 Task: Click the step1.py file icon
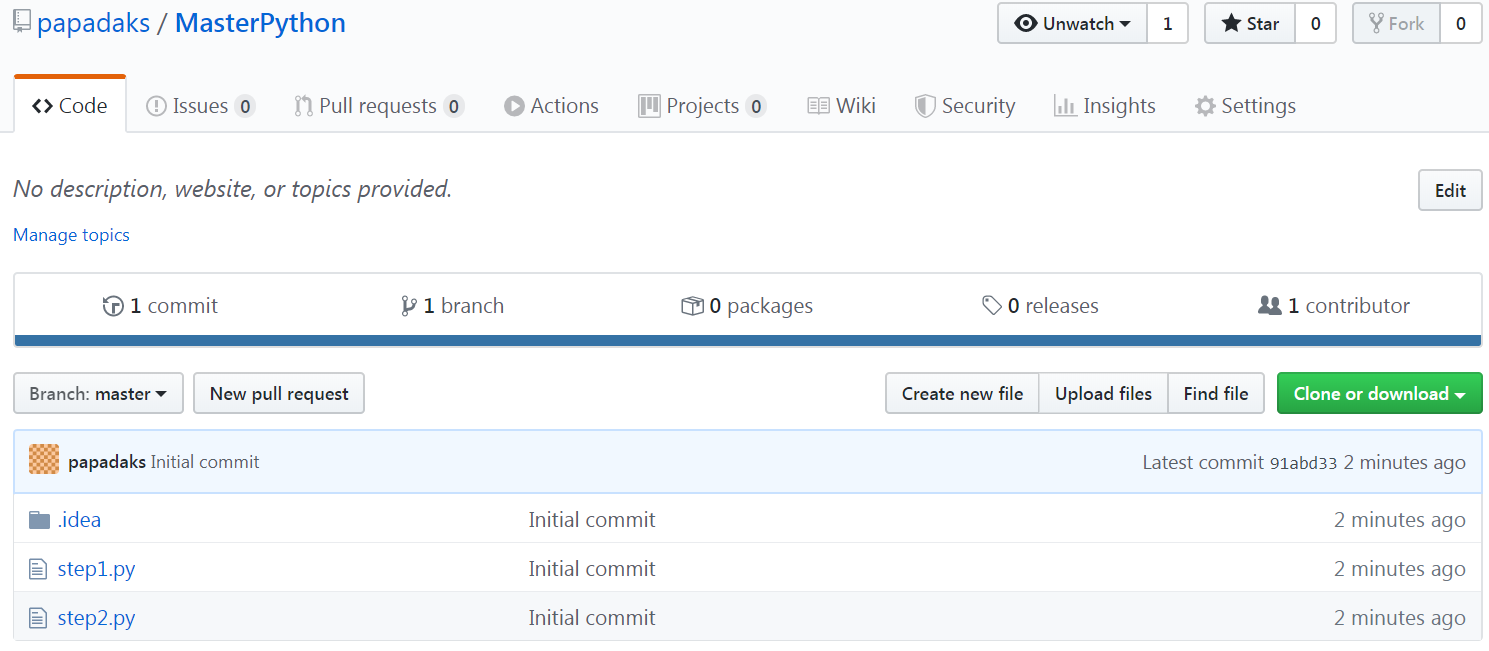point(38,569)
